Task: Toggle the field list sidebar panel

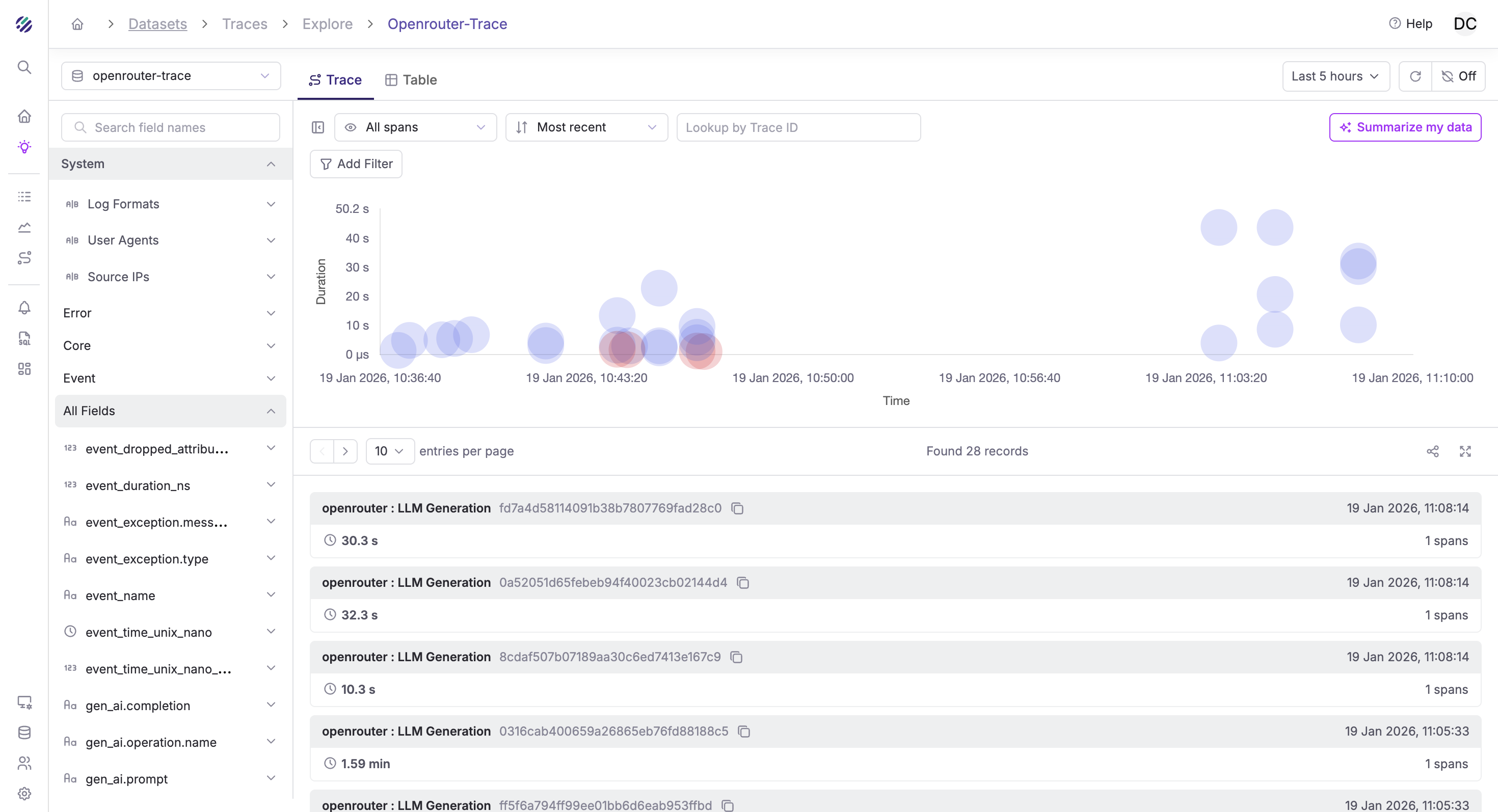Action: [317, 127]
